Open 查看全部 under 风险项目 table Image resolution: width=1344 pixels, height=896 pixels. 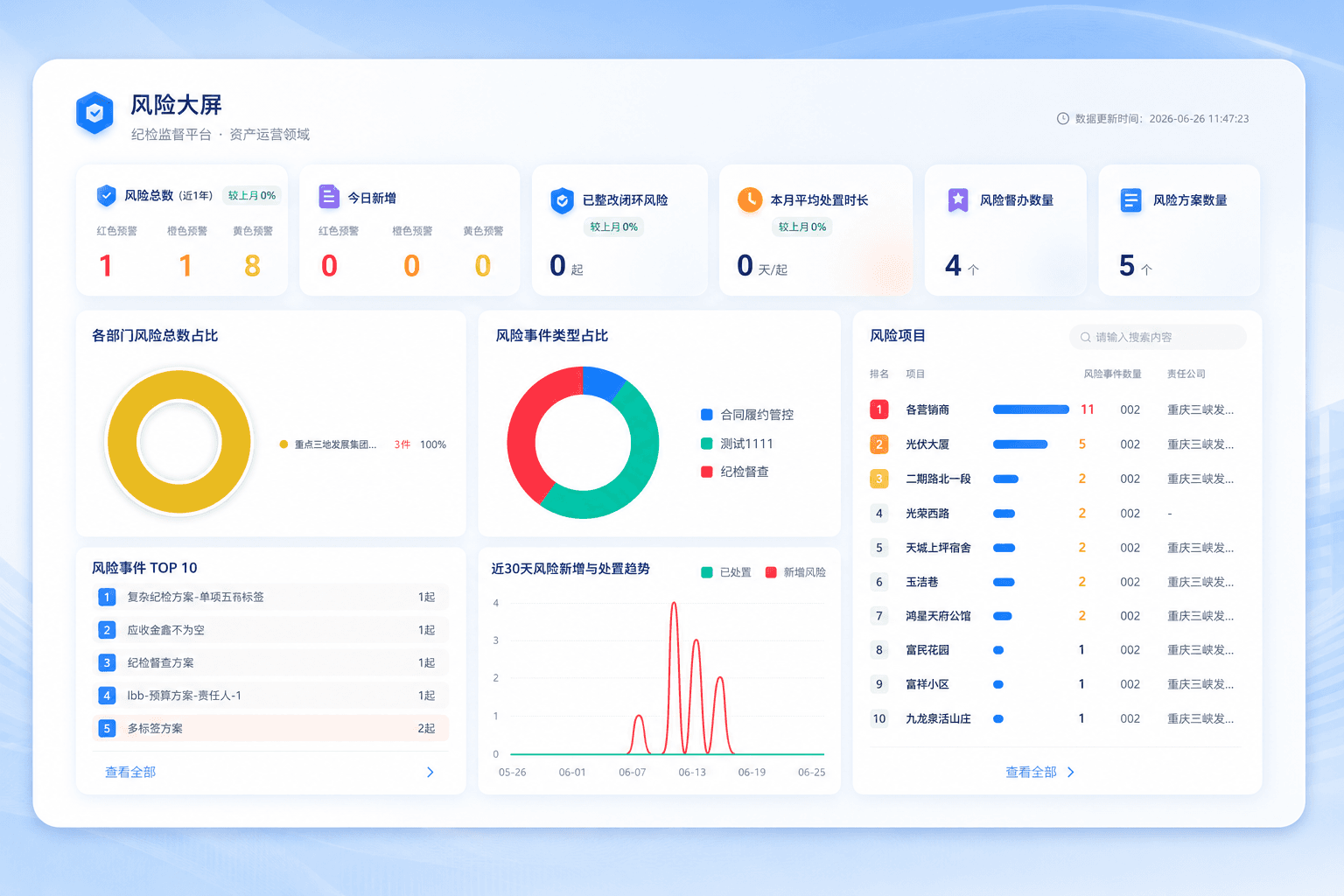1040,772
